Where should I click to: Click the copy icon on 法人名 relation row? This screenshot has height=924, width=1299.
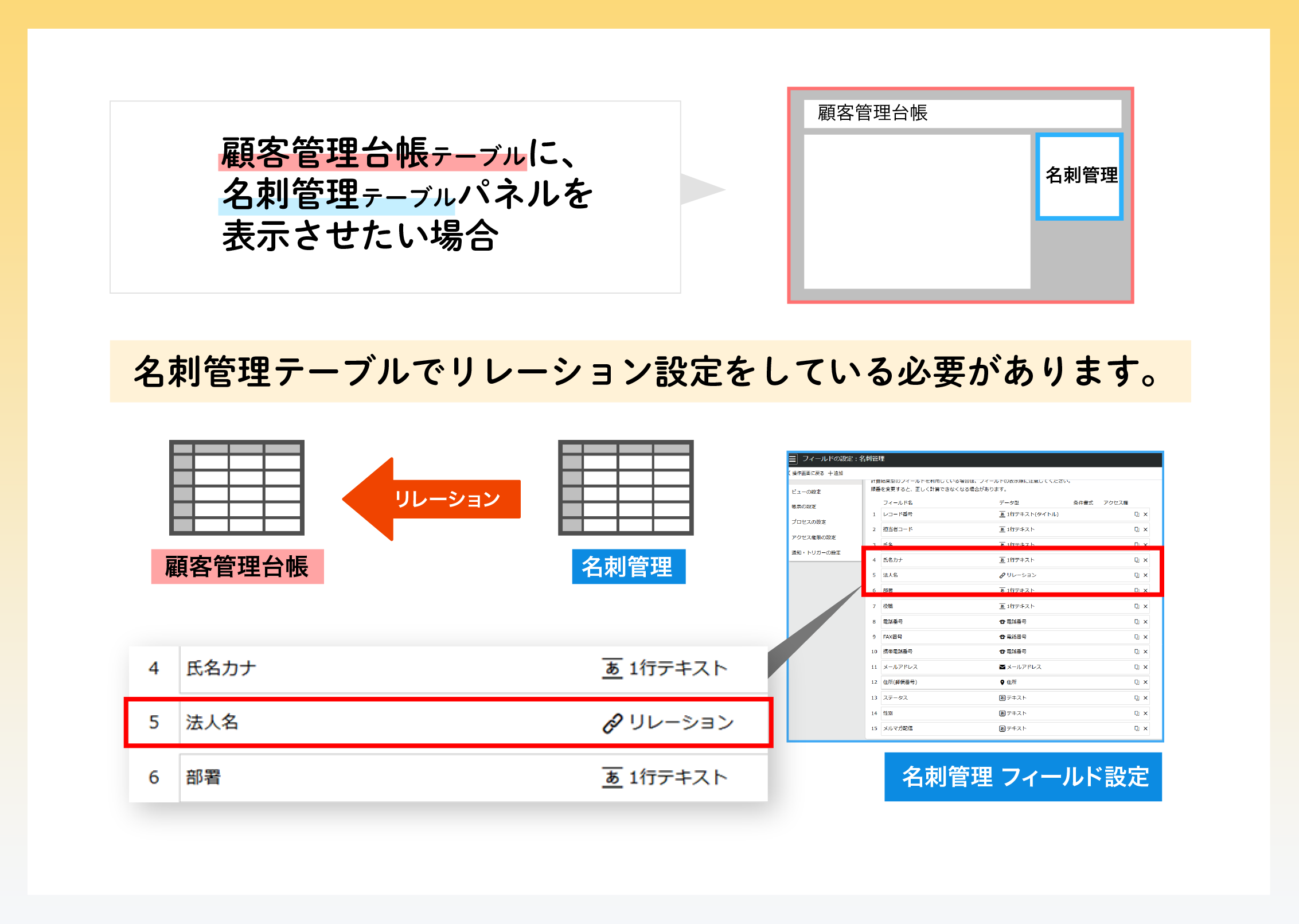tap(1136, 575)
